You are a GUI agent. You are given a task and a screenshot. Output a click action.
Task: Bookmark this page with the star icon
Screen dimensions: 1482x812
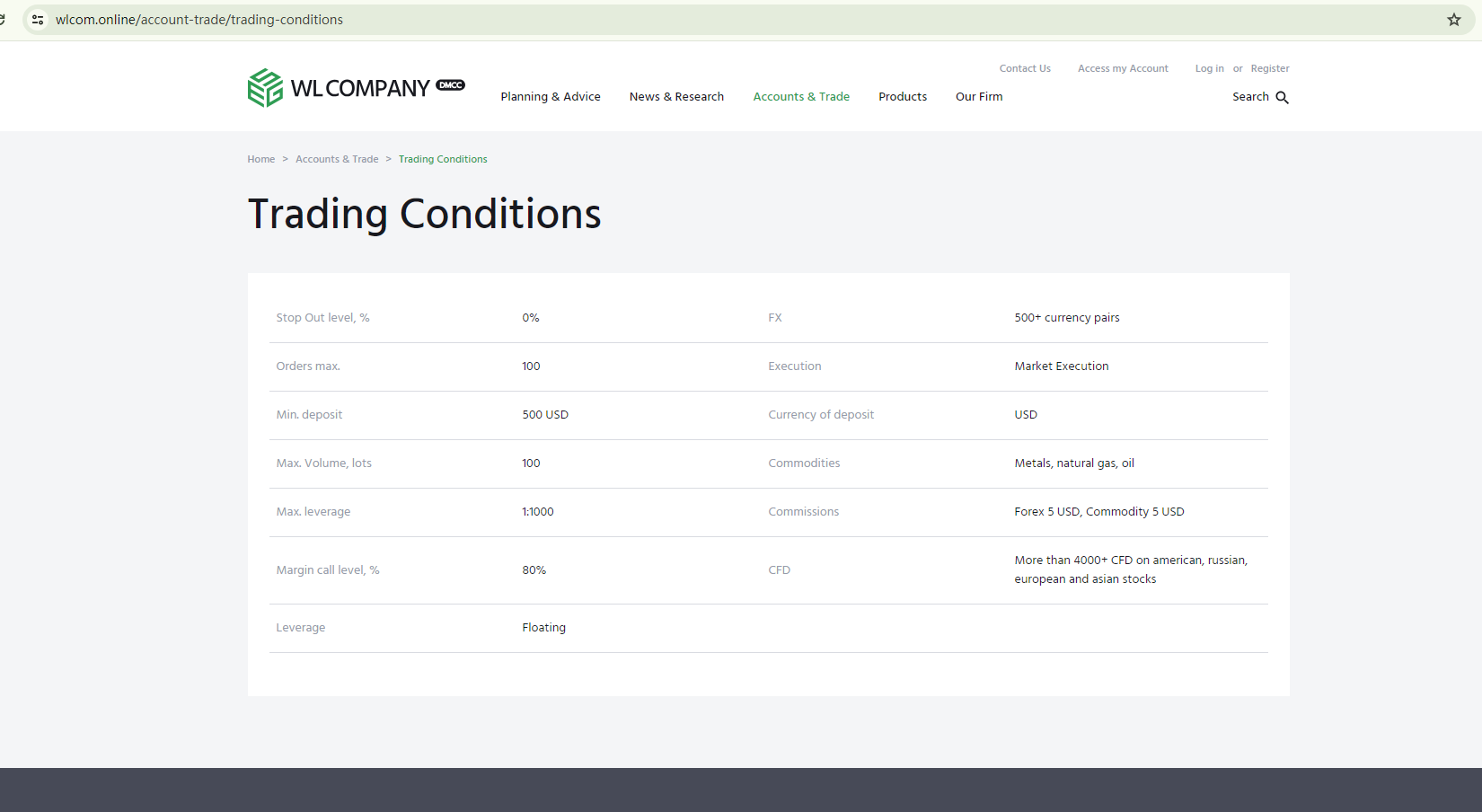[1453, 20]
